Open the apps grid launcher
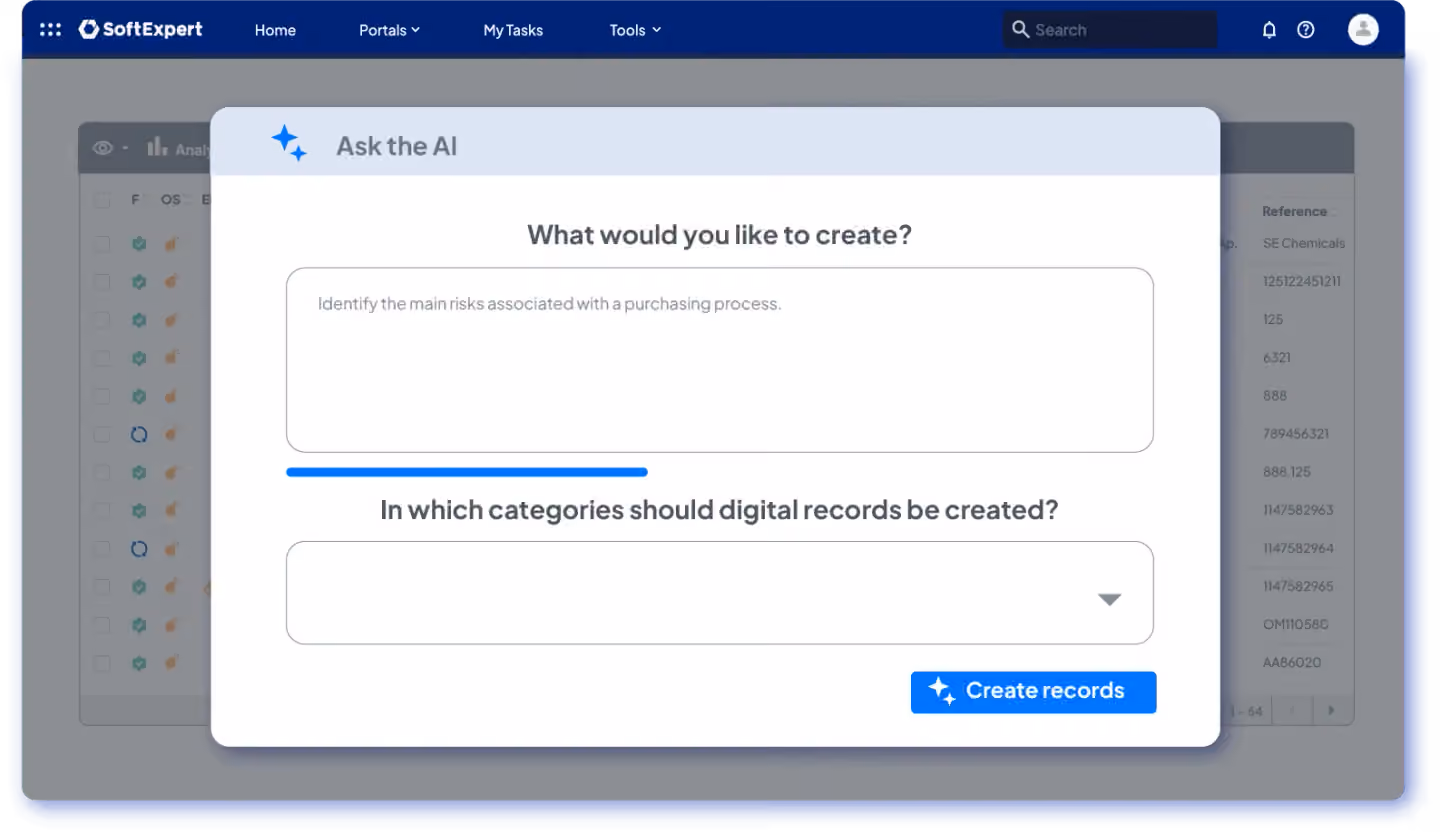The width and height of the screenshot is (1440, 835). coord(50,30)
